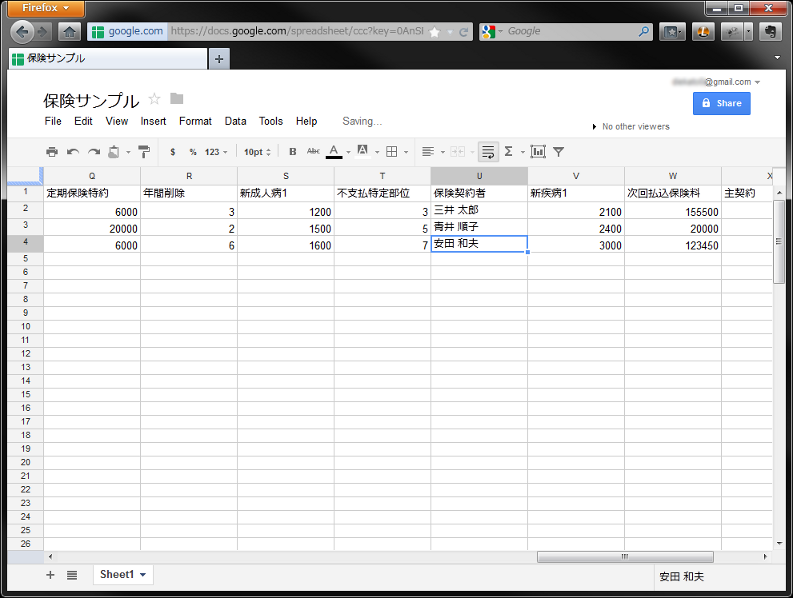Image resolution: width=793 pixels, height=598 pixels.
Task: Open a new browser tab with plus
Action: tap(219, 59)
